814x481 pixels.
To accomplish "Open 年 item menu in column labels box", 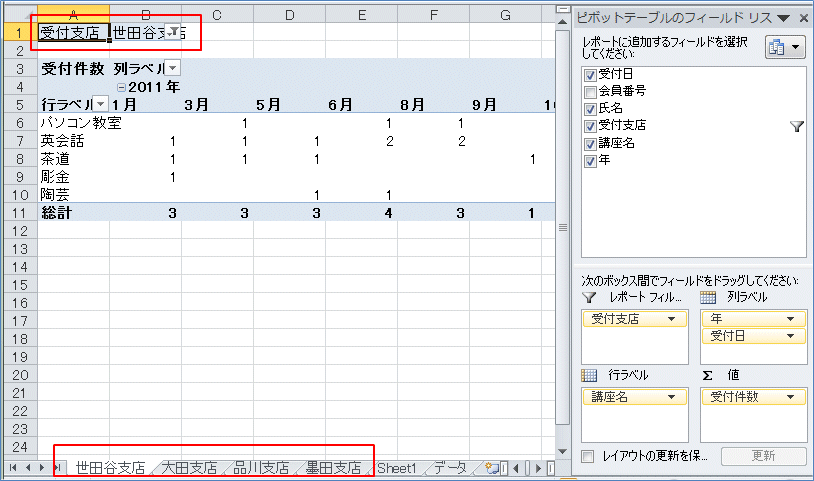I will (790, 319).
